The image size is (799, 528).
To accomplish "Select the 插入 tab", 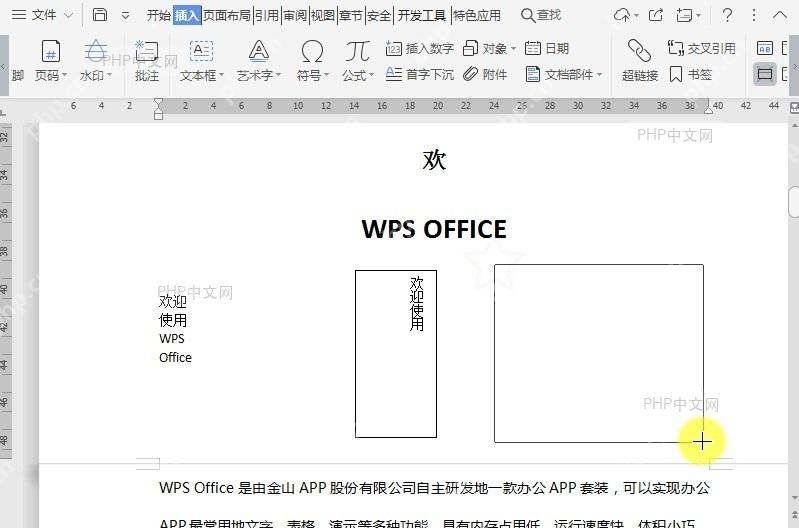I will 187,15.
